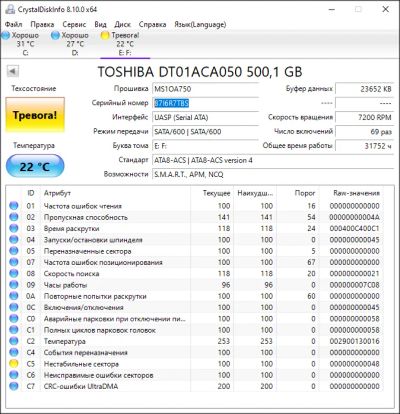Open the Файл menu
The width and height of the screenshot is (400, 414).
(x=14, y=24)
